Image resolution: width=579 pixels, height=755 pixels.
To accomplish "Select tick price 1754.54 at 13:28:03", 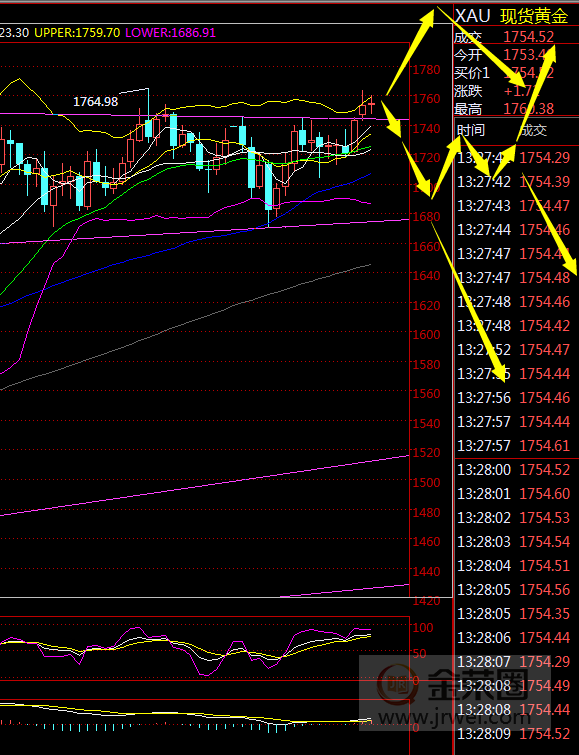I will (545, 542).
